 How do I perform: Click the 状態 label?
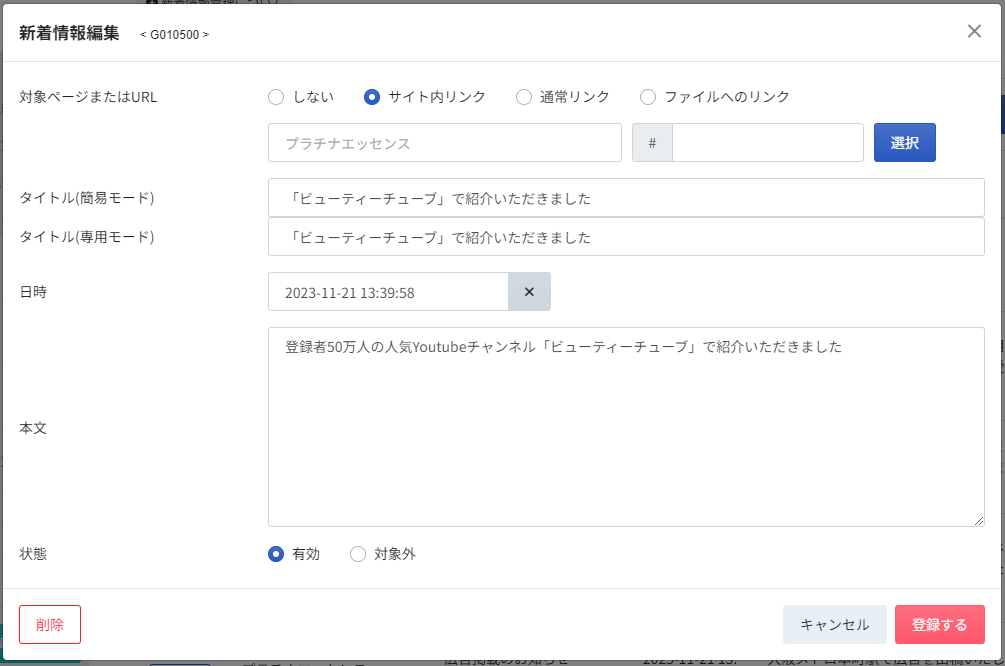[x=33, y=554]
